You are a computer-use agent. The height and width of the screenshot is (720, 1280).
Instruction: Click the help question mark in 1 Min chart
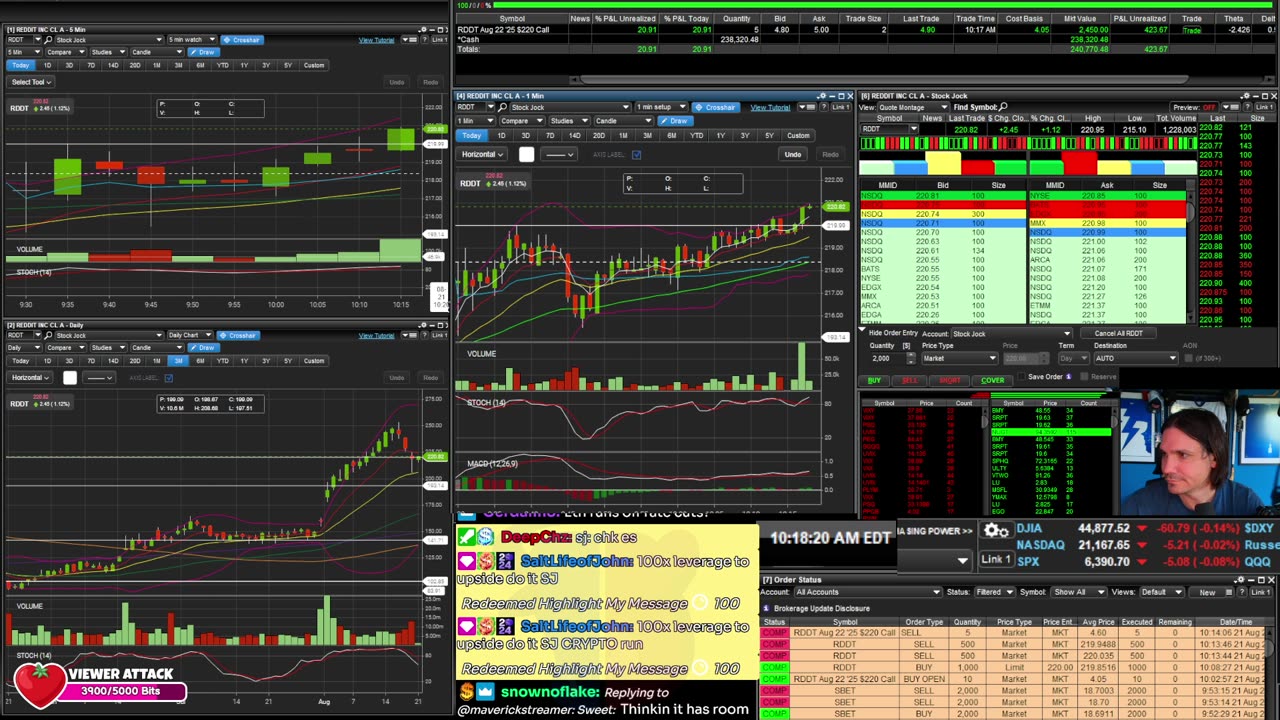tap(822, 107)
